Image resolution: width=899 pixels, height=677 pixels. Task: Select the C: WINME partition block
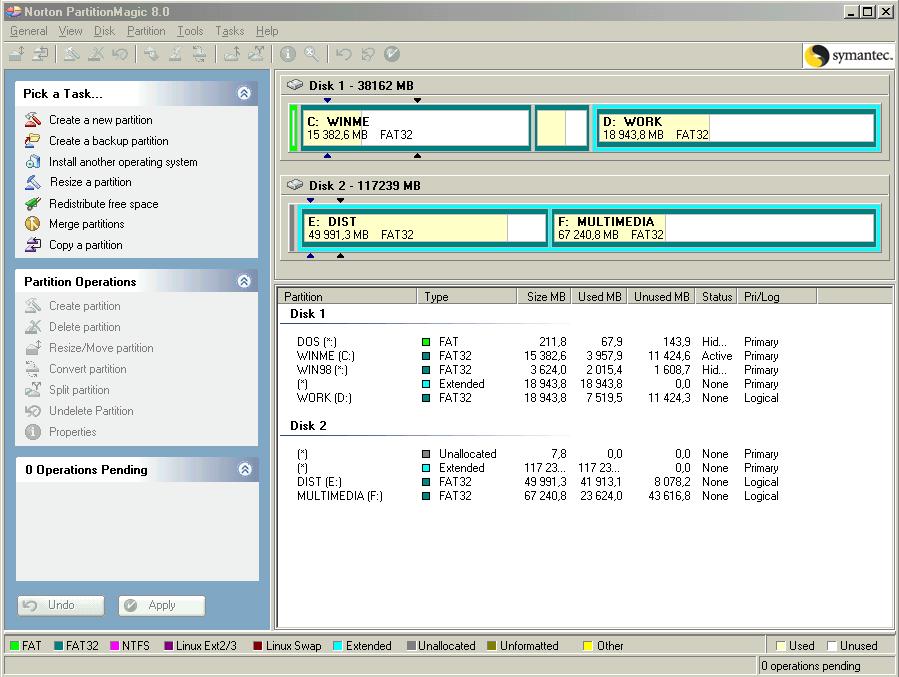point(416,128)
